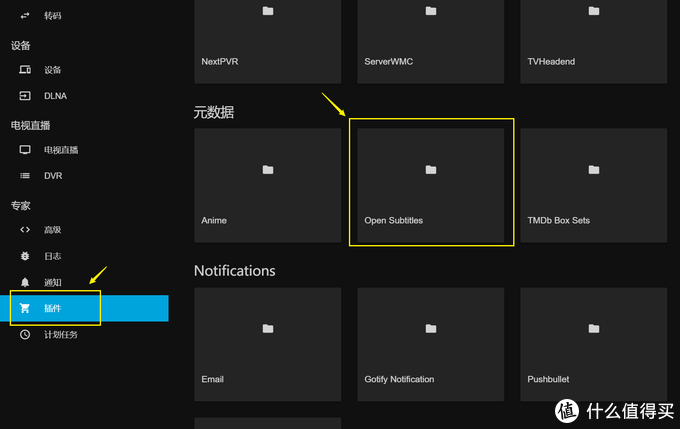The height and width of the screenshot is (429, 680).
Task: Select the DLNA input icon in sidebar
Action: [25, 96]
